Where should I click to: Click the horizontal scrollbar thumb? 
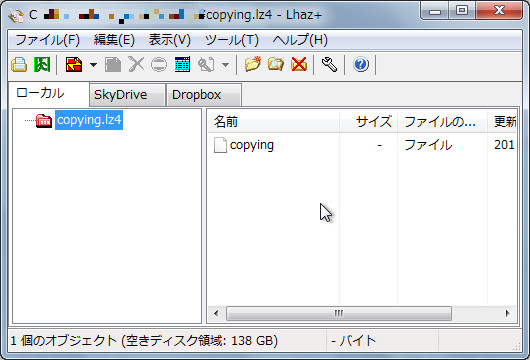point(339,313)
